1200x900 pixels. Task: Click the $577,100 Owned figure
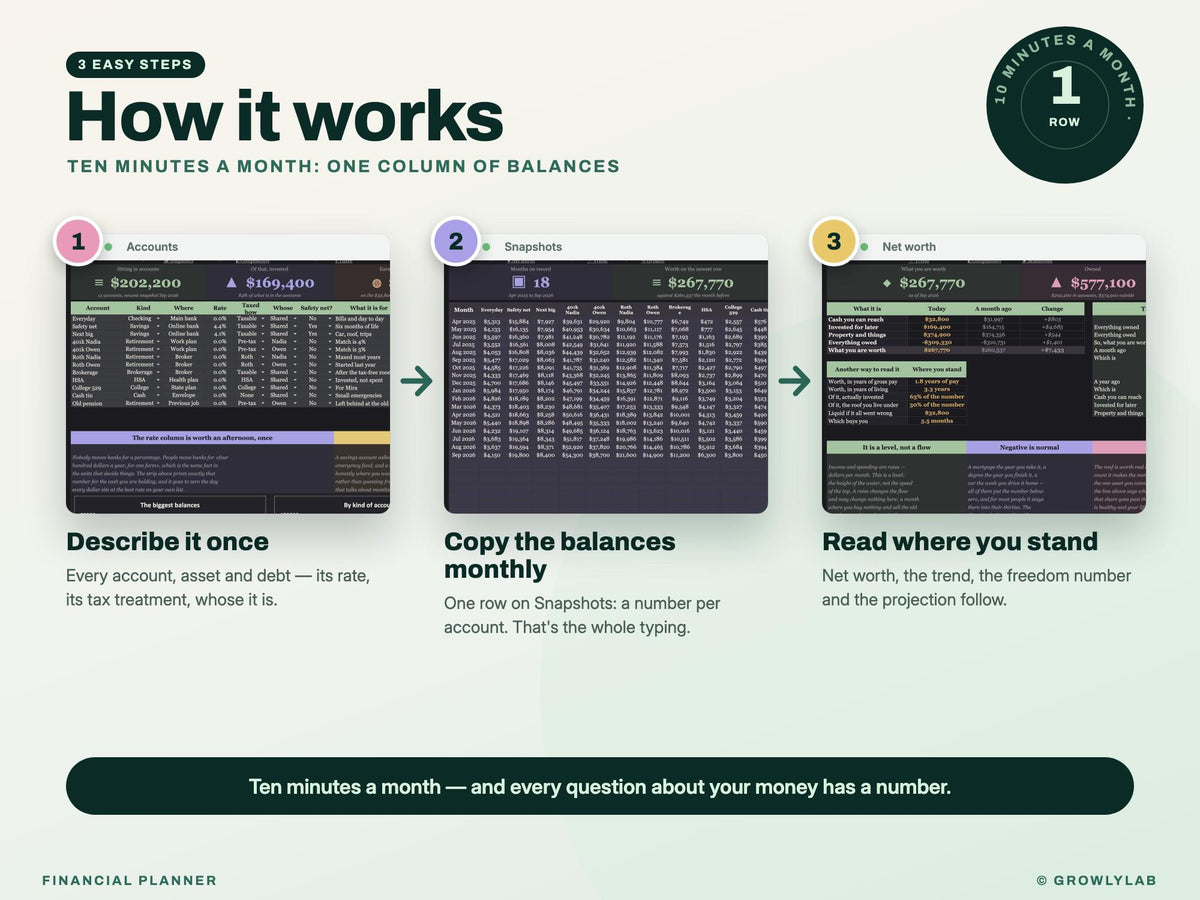[1103, 283]
